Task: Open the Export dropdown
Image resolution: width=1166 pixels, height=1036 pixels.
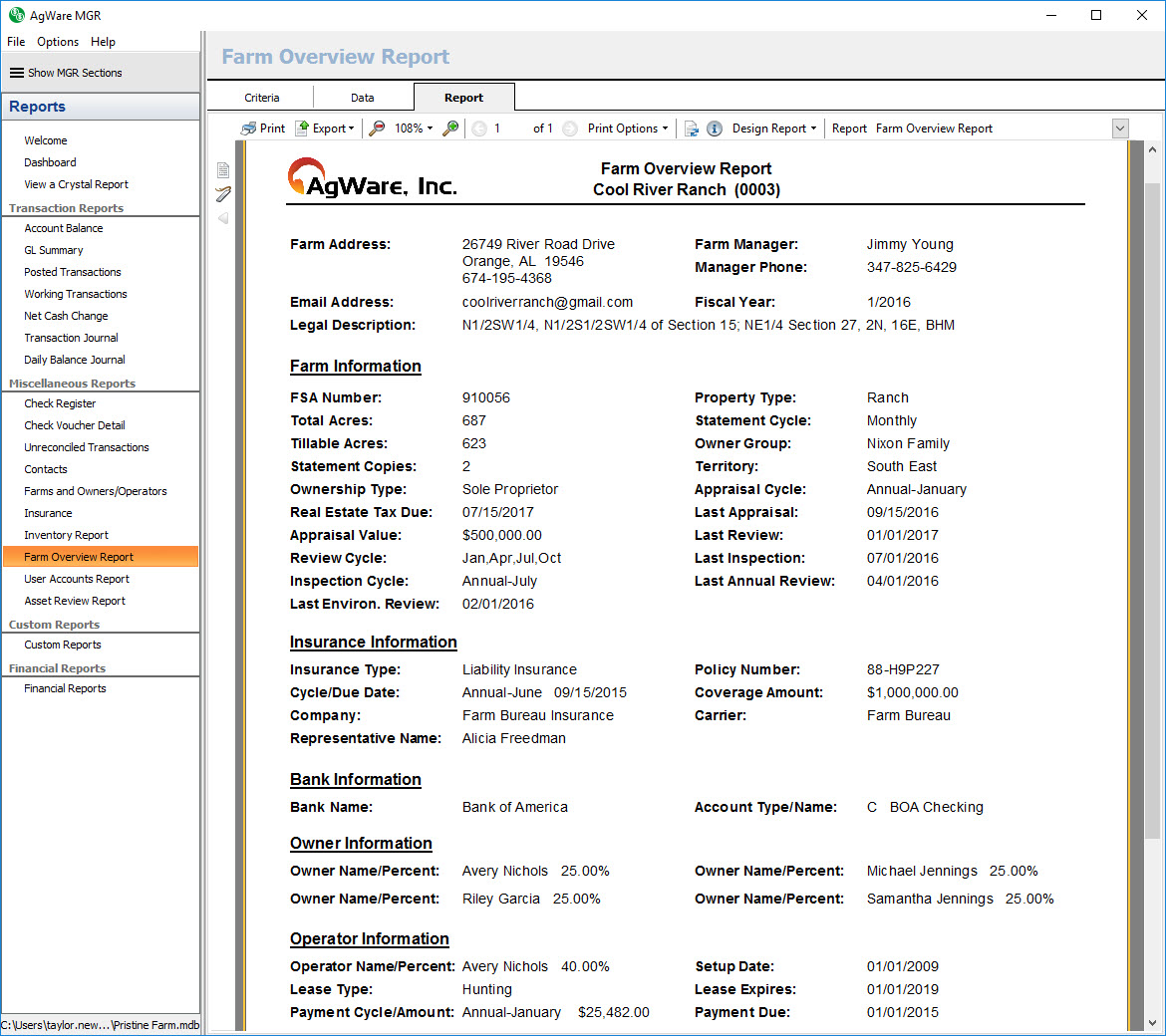Action: point(325,129)
